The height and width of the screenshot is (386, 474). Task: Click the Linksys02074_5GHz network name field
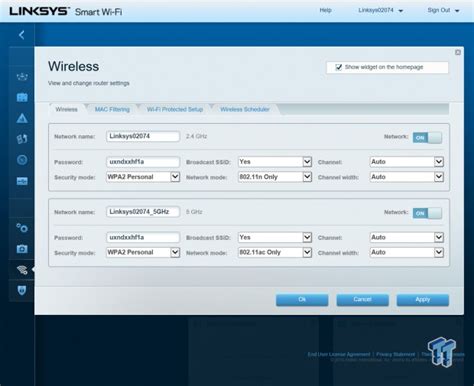(x=143, y=212)
